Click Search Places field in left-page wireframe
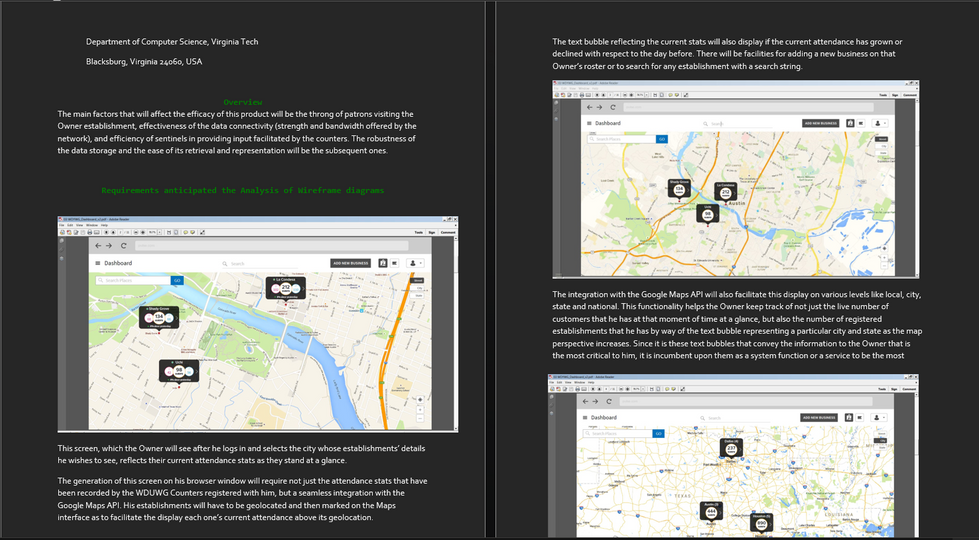 [133, 280]
